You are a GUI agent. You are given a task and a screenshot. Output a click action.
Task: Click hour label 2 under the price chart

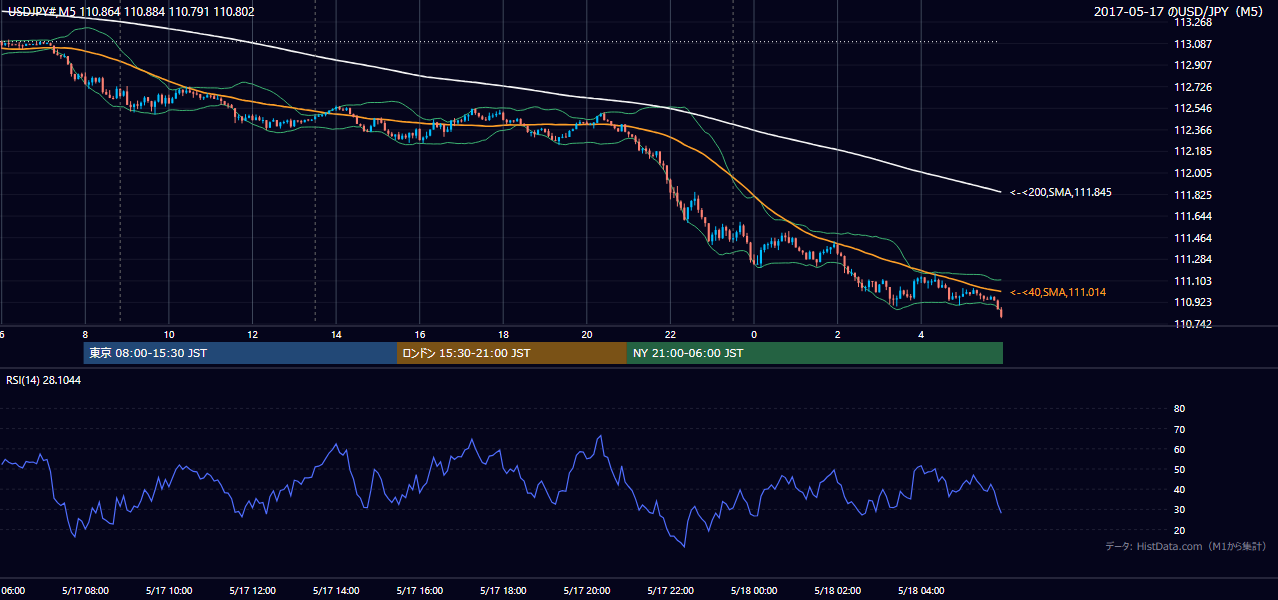837,334
